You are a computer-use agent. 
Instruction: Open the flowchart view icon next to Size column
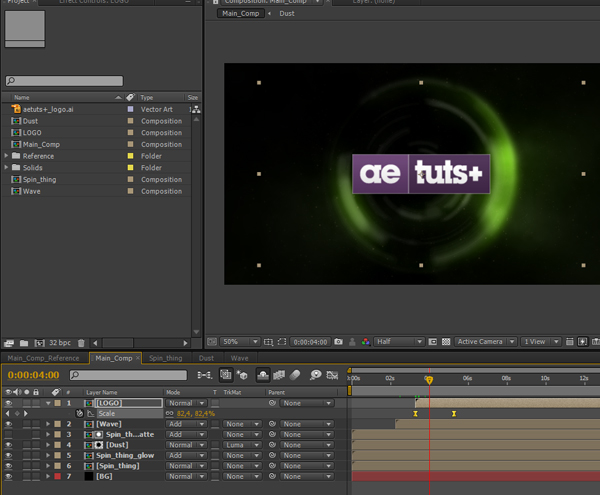coord(196,109)
